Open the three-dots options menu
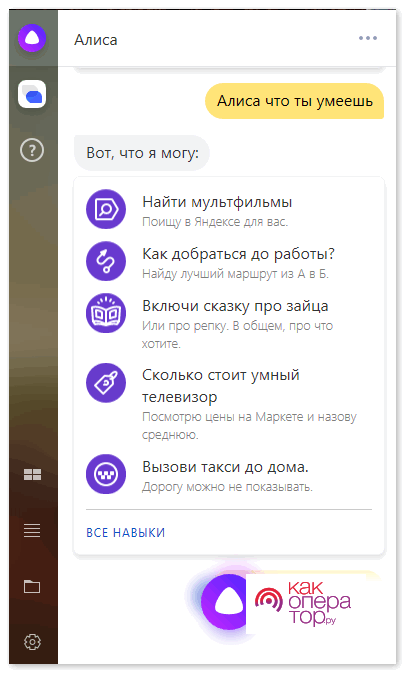406x674 pixels. click(368, 38)
